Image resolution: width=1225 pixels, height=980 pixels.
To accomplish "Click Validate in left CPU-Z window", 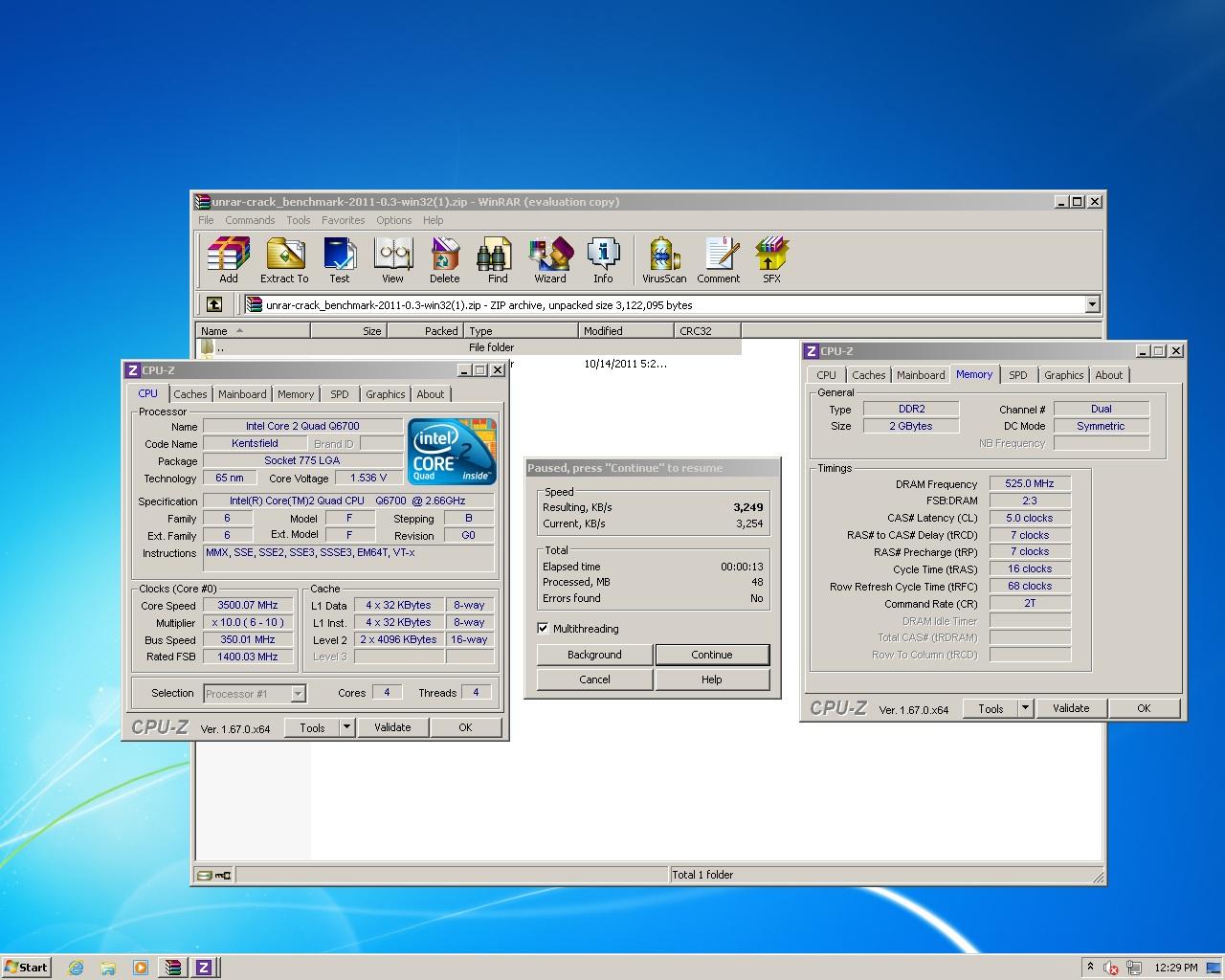I will 392,727.
